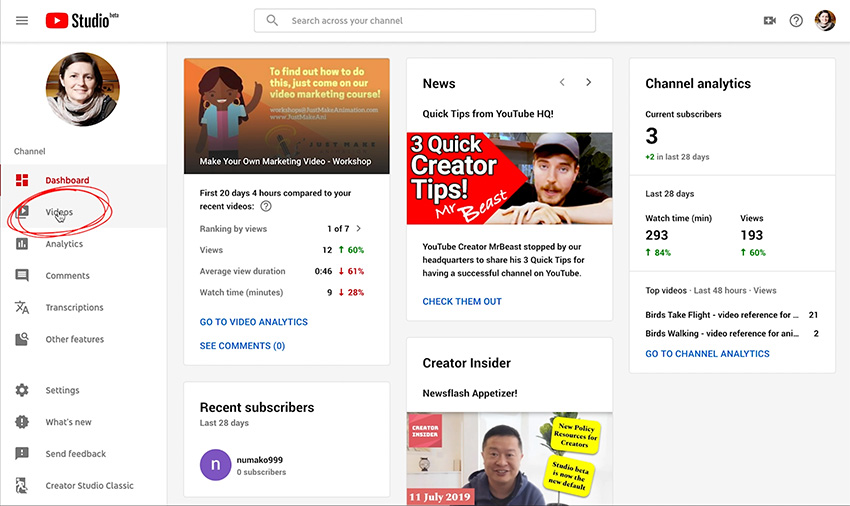Click the GO TO VIDEO ANALYTICS link
The width and height of the screenshot is (850, 506).
coord(254,322)
